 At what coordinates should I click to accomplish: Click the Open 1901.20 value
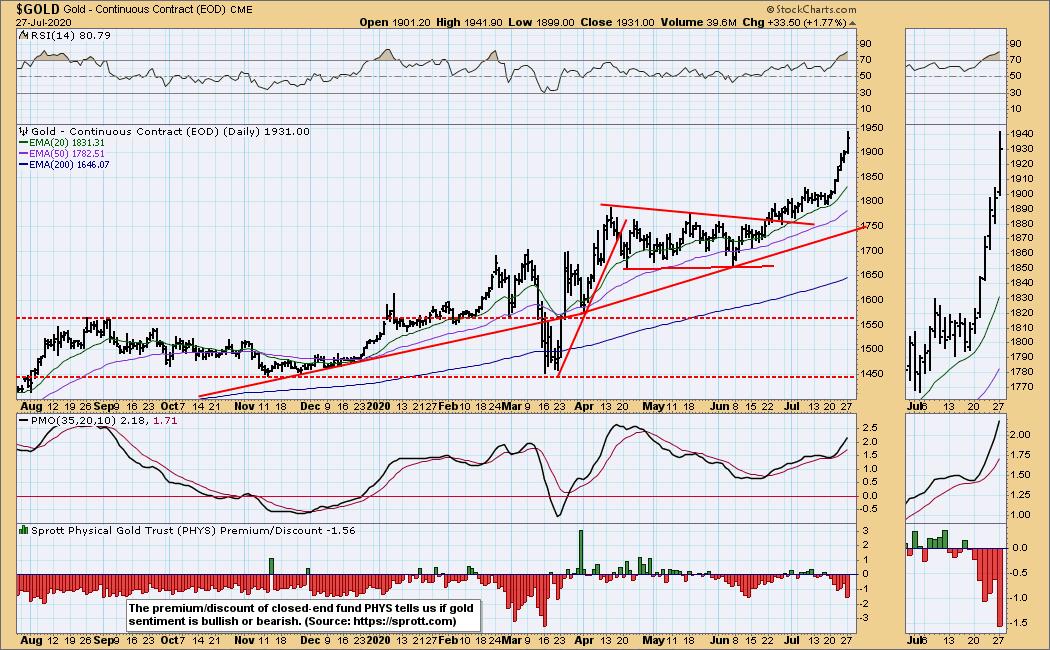tap(395, 22)
